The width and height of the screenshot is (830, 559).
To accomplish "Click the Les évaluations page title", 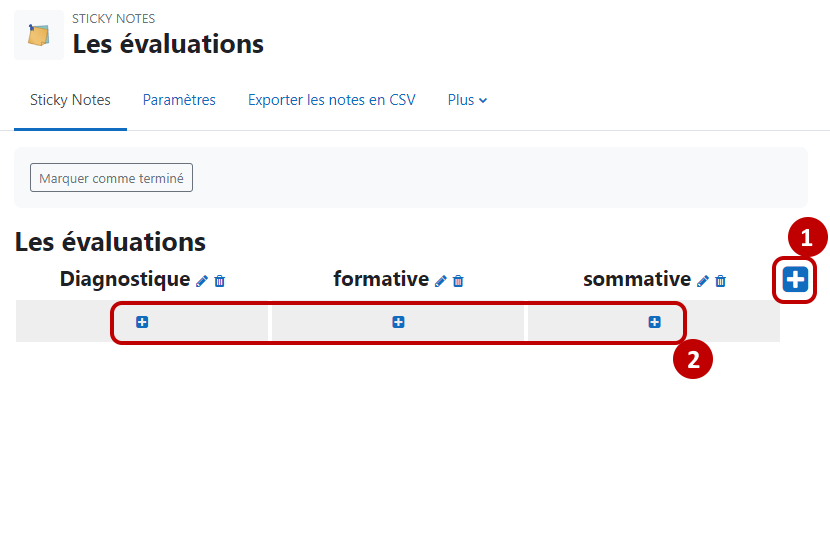I will point(168,44).
